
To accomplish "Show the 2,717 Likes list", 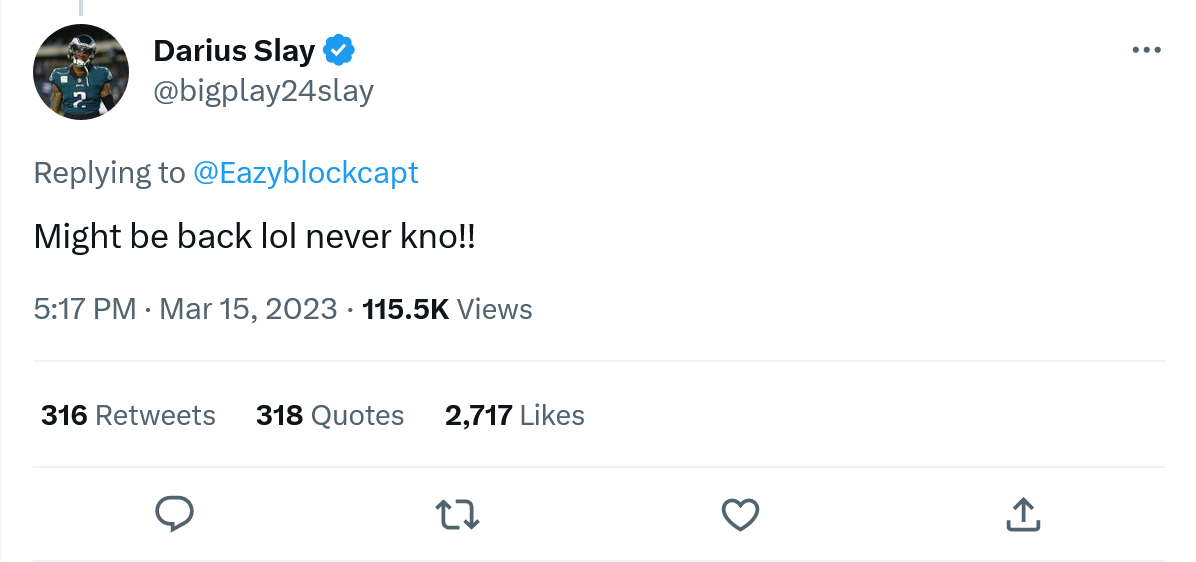I will click(514, 415).
